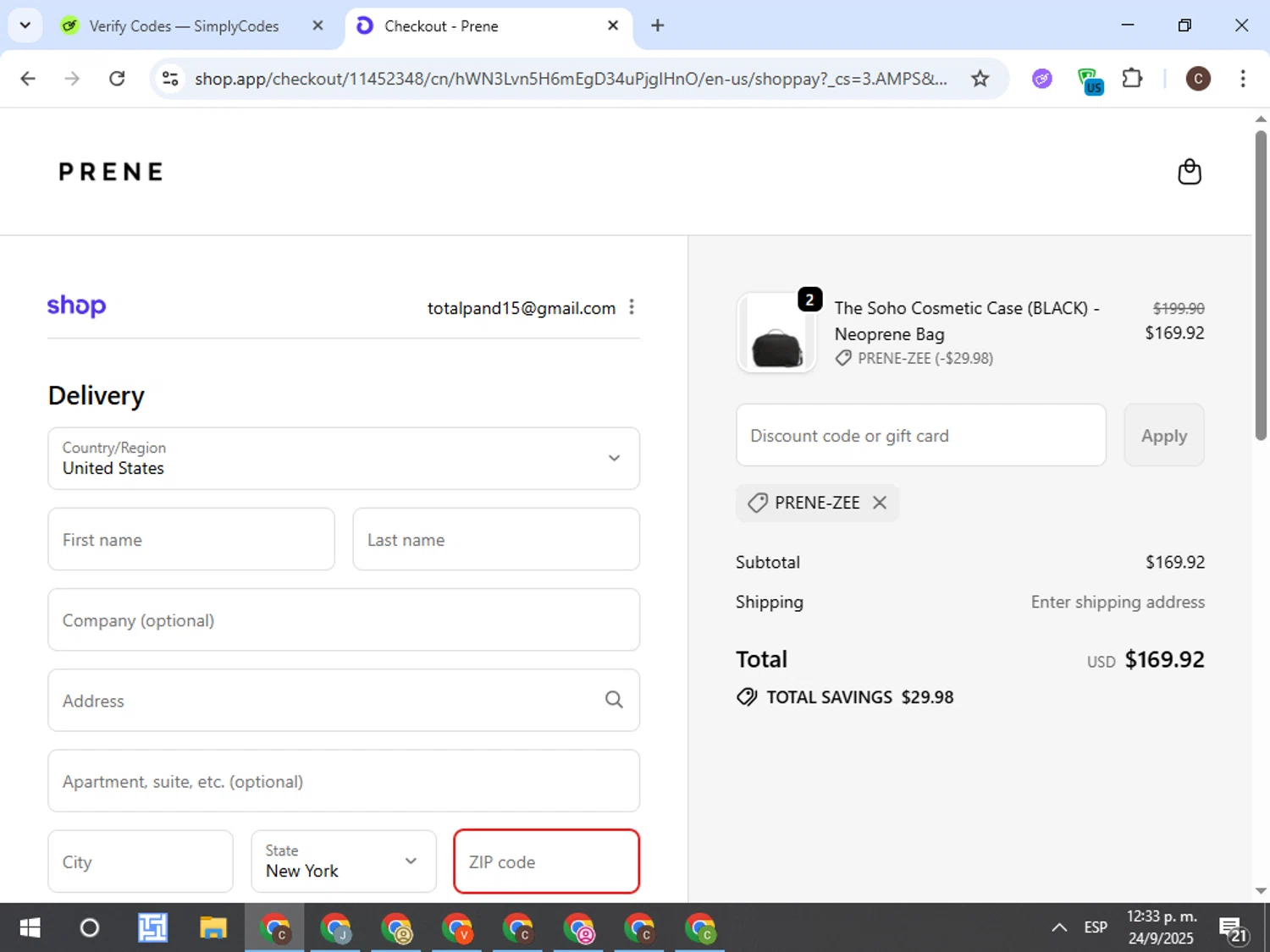Apply the discount code
This screenshot has height=952, width=1270.
(1164, 435)
